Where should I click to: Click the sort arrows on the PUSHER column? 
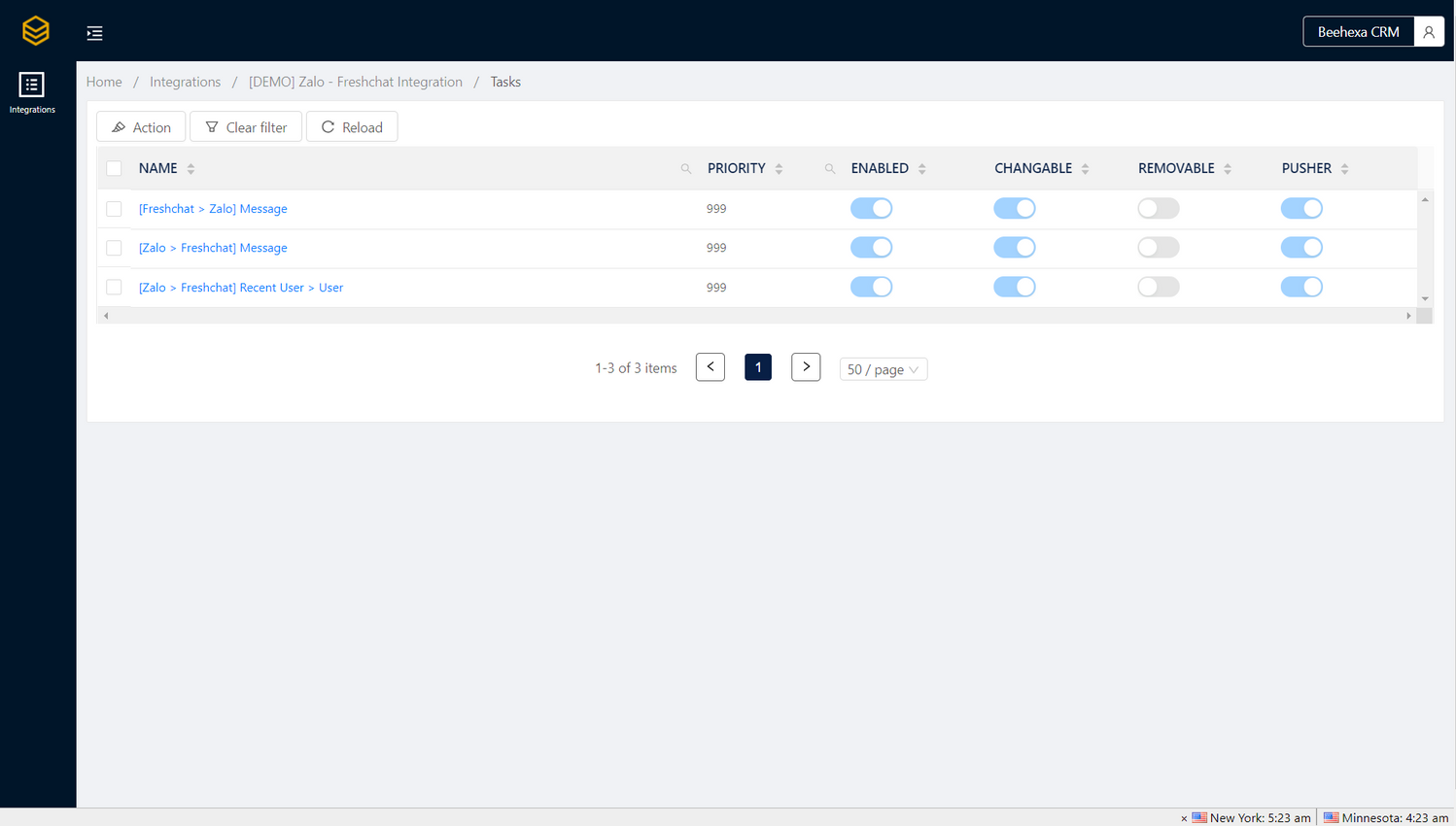tap(1344, 168)
